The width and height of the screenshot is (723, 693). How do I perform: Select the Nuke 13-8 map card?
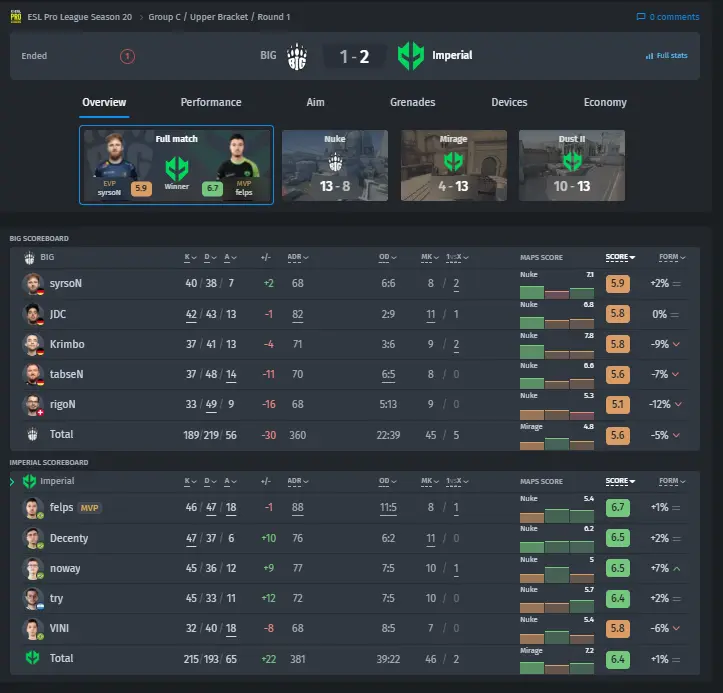point(335,166)
